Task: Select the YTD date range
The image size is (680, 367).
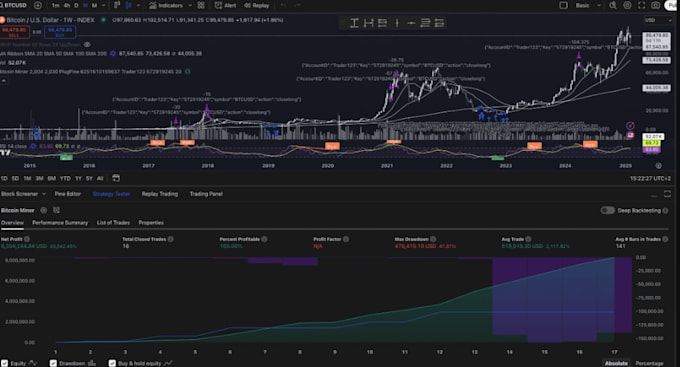Action: (65, 178)
